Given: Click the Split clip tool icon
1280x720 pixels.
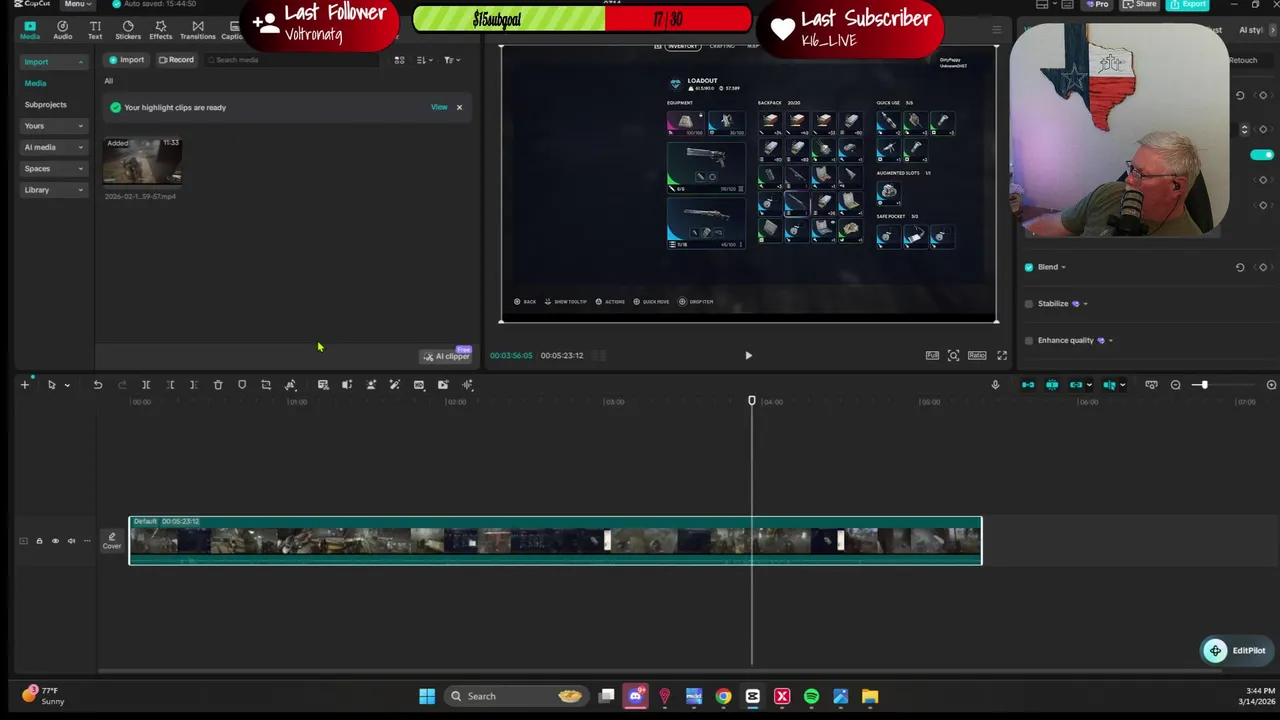Looking at the screenshot, I should coord(146,385).
